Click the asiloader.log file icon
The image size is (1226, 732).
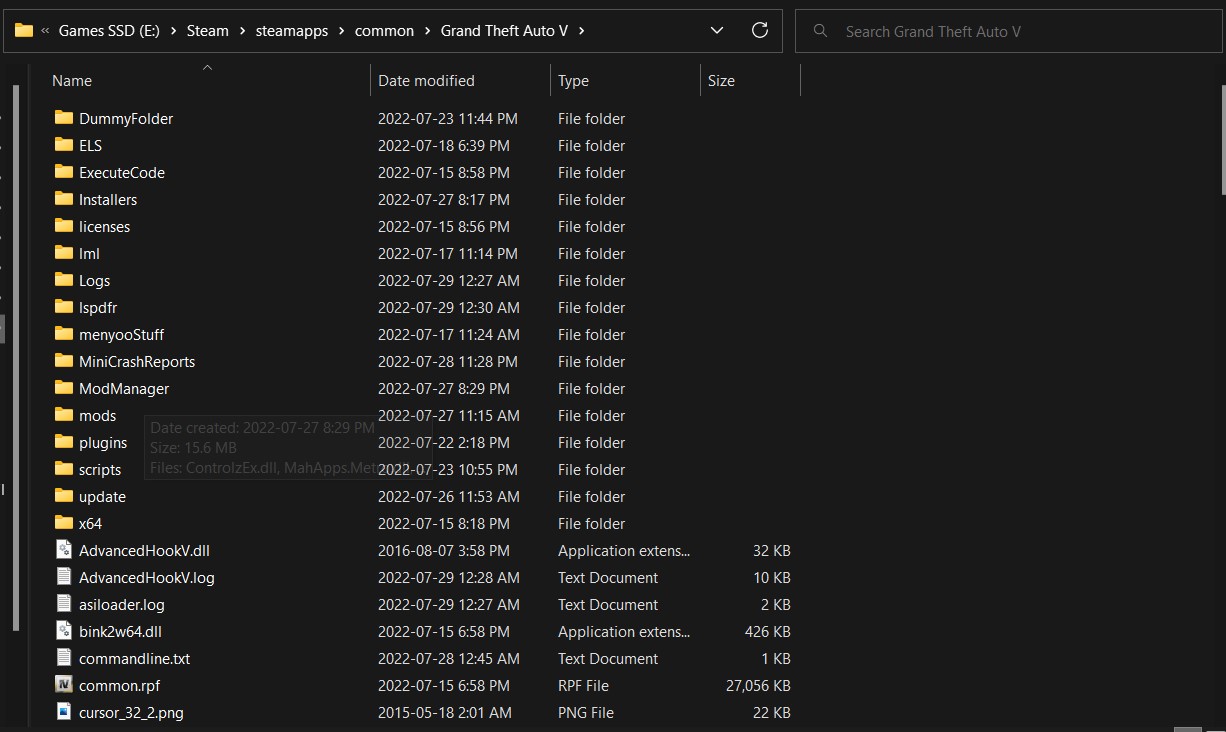(x=64, y=604)
